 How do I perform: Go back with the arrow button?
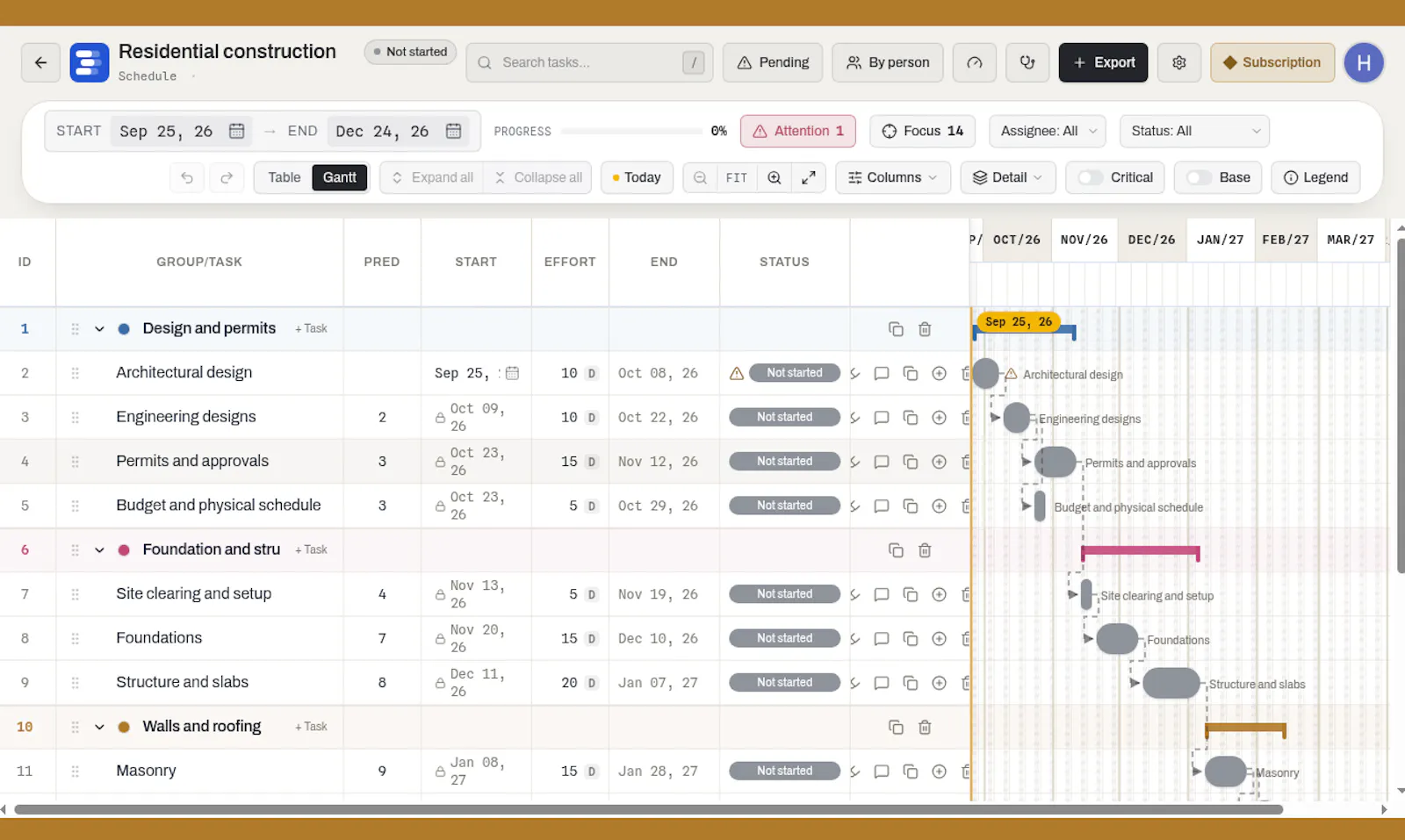pyautogui.click(x=40, y=62)
